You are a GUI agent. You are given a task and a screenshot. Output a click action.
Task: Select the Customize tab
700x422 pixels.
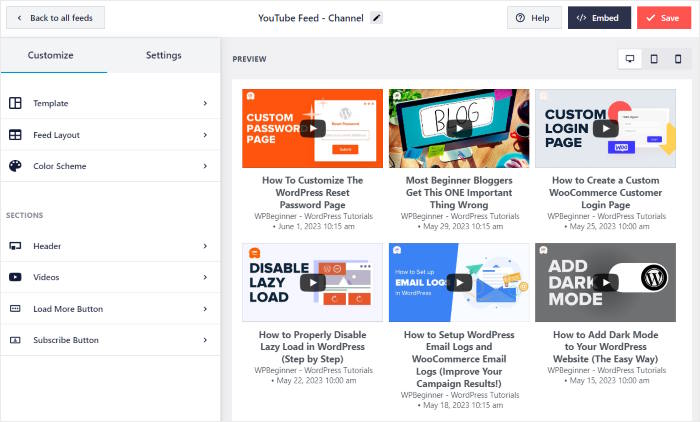(54, 55)
